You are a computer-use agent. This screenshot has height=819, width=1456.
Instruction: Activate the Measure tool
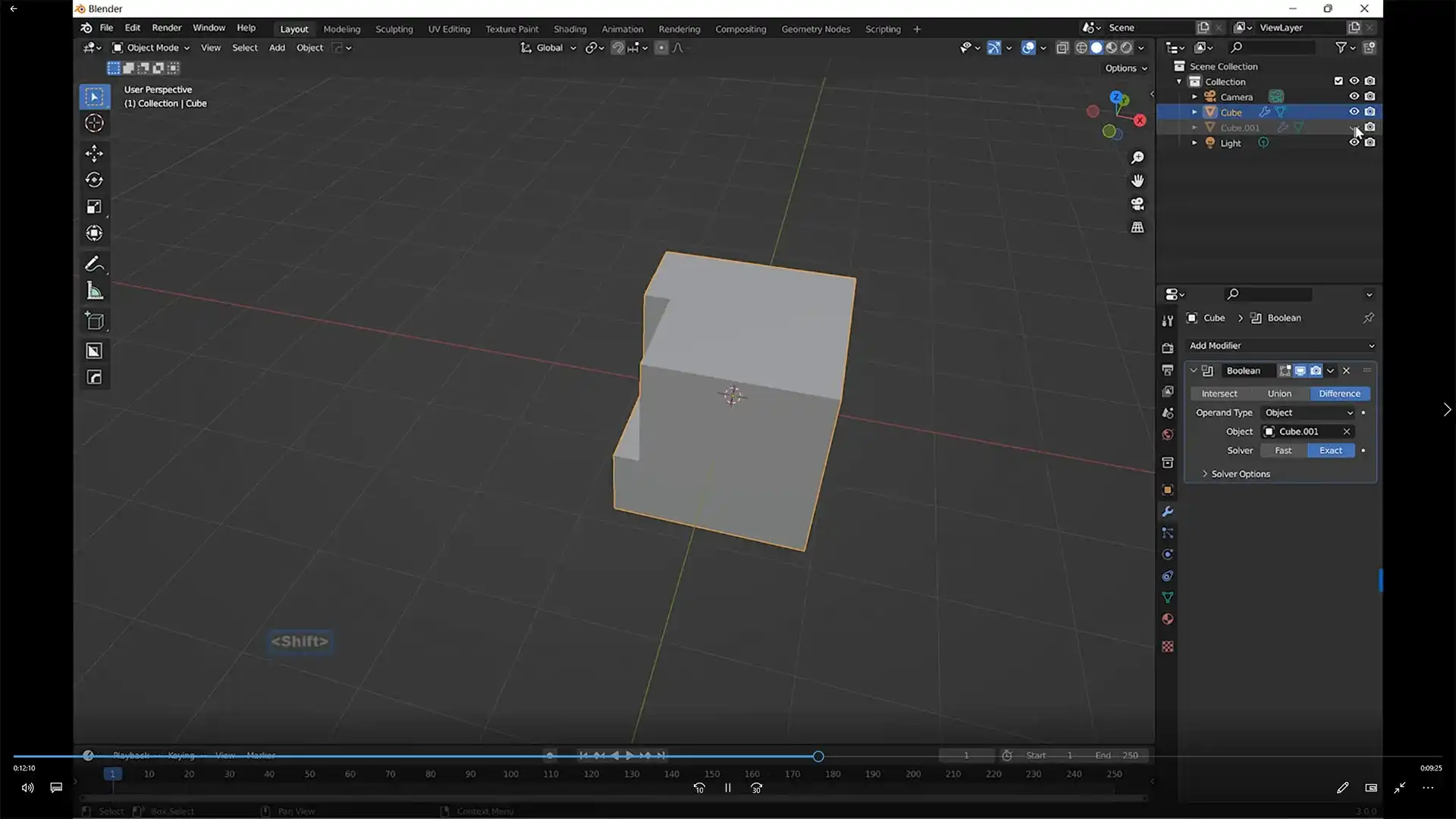[94, 290]
